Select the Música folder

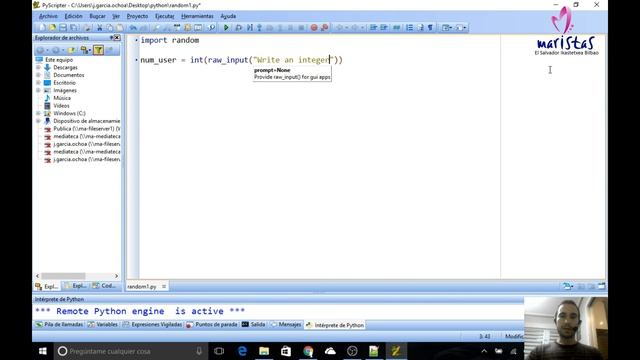tap(62, 98)
